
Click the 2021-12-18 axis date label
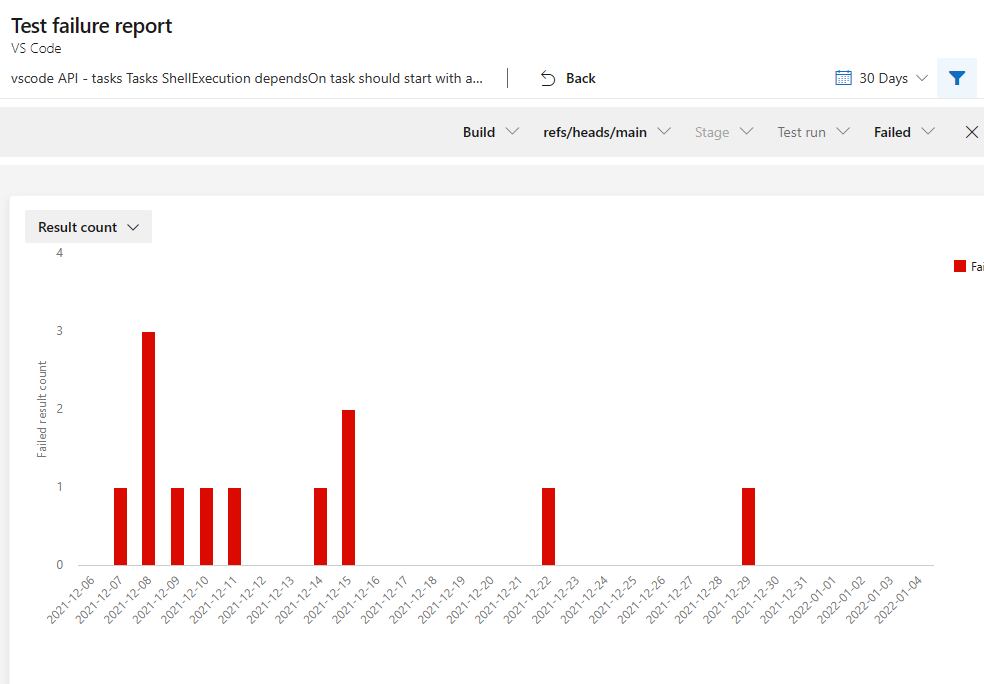tap(413, 600)
